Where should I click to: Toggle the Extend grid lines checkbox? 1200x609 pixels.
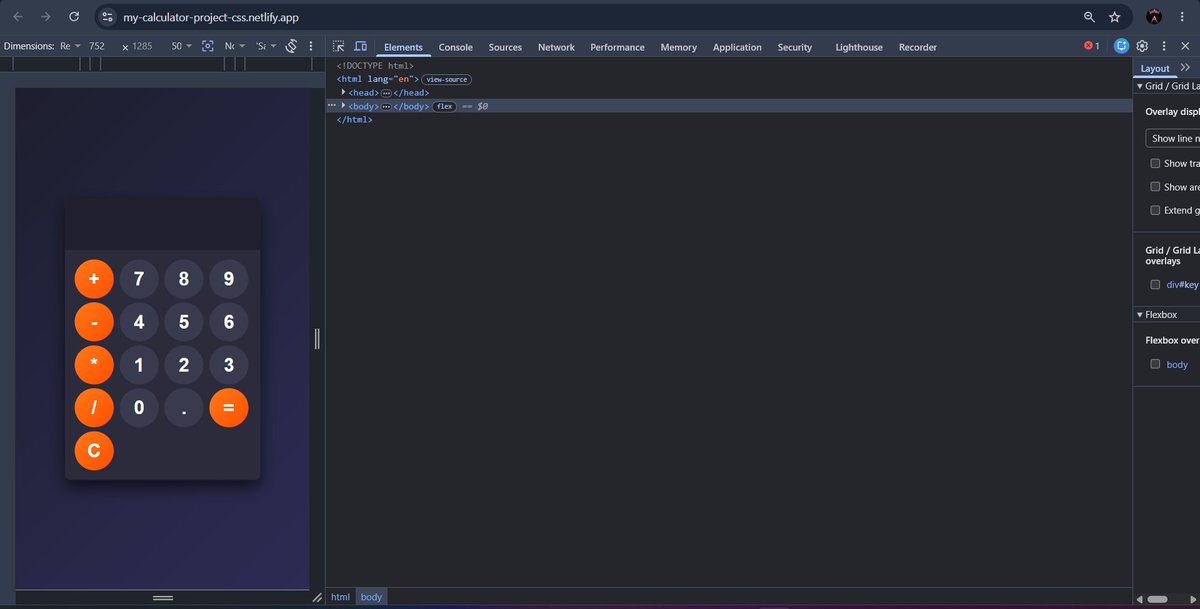coord(1155,210)
